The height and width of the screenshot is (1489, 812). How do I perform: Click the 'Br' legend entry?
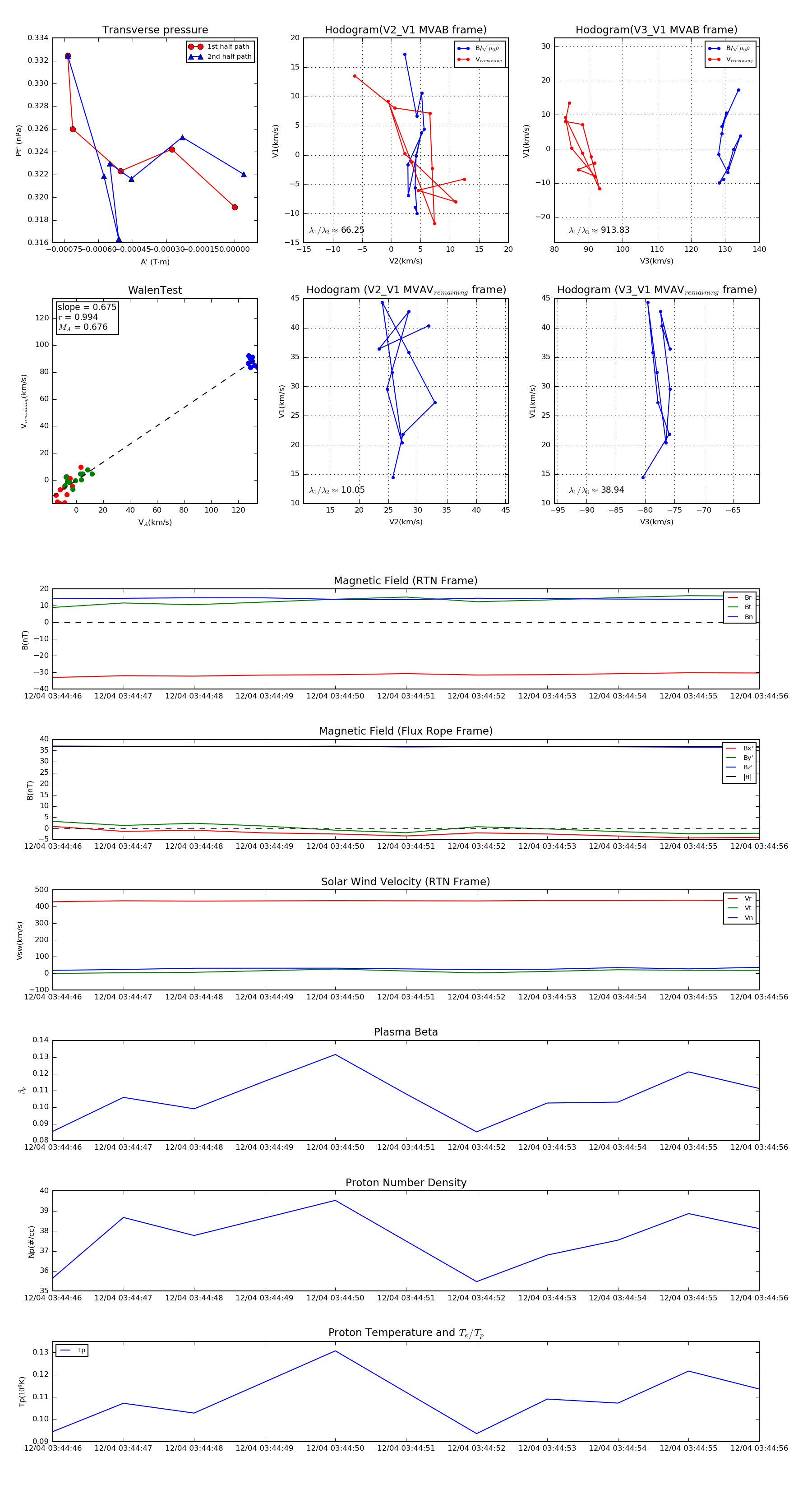(740, 598)
